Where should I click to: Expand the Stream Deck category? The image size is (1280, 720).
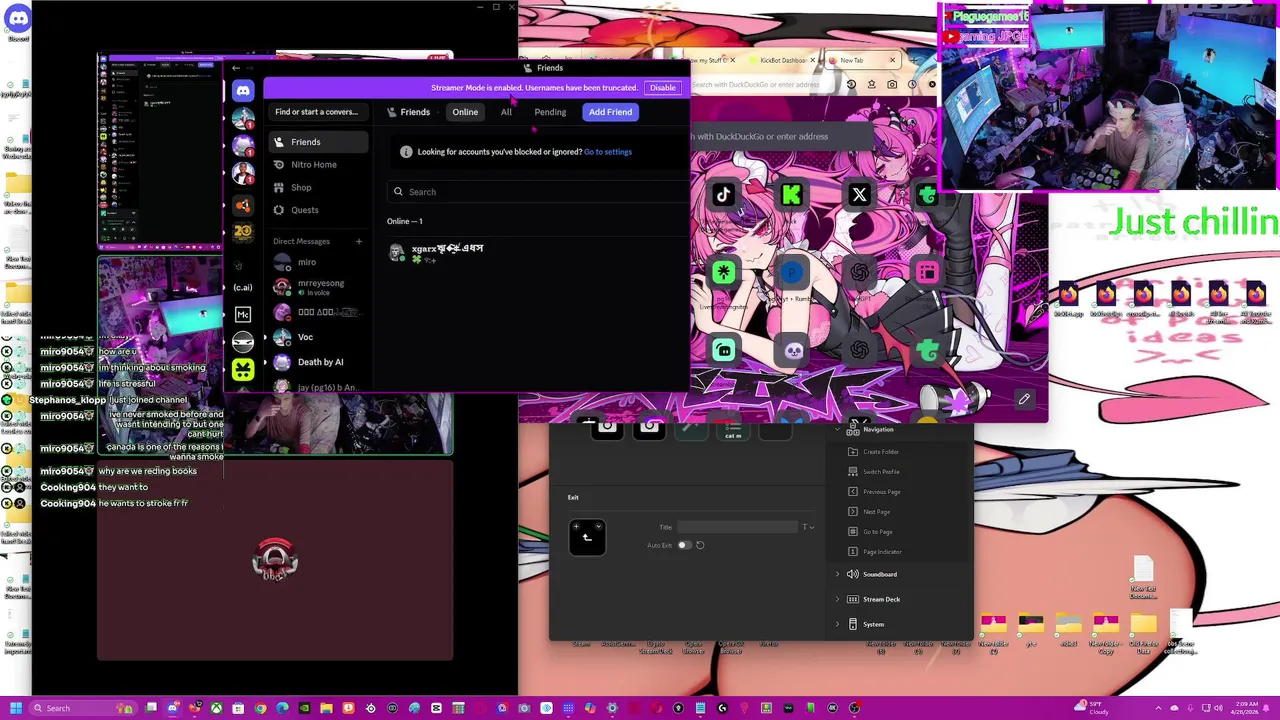(x=838, y=599)
